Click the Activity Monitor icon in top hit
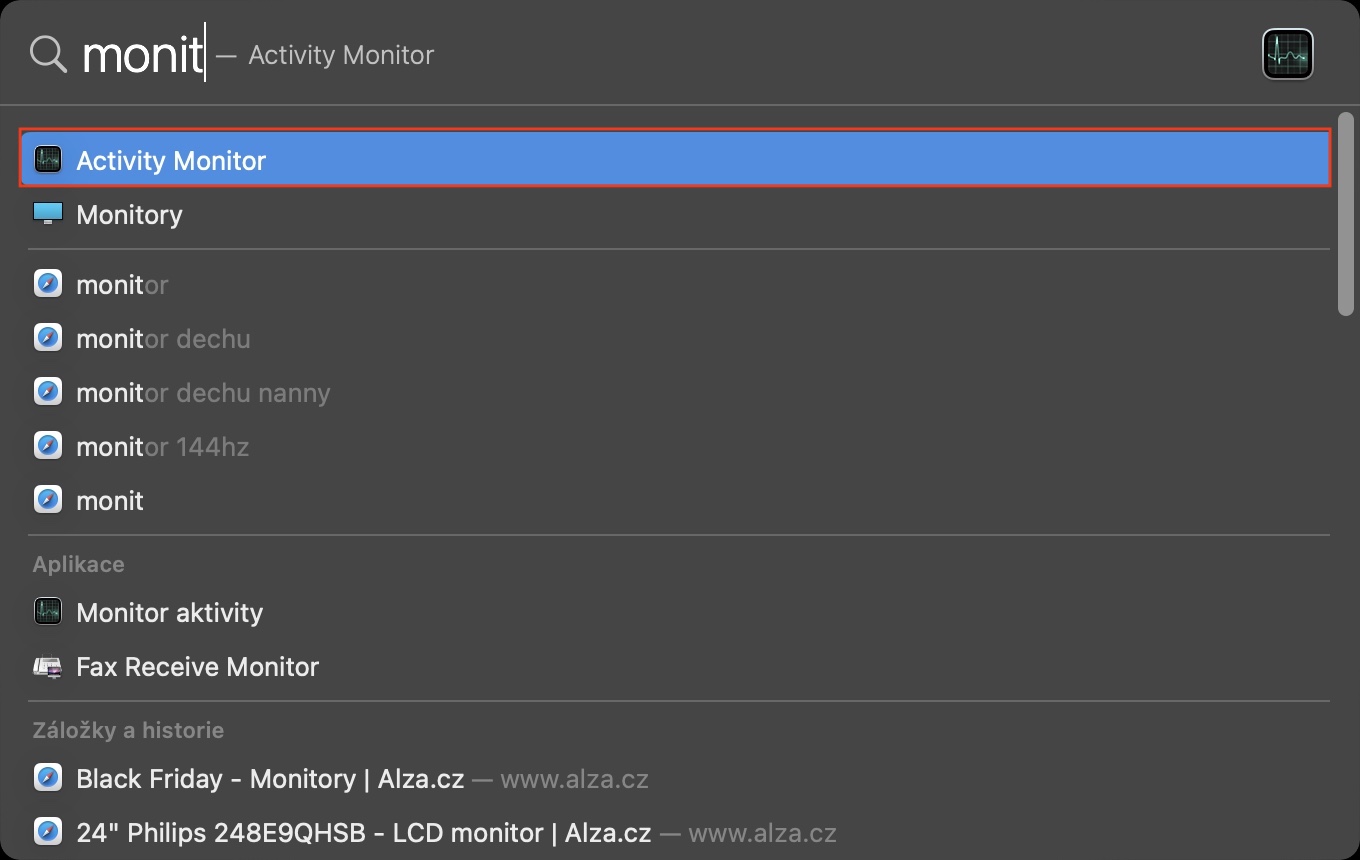 coord(48,159)
